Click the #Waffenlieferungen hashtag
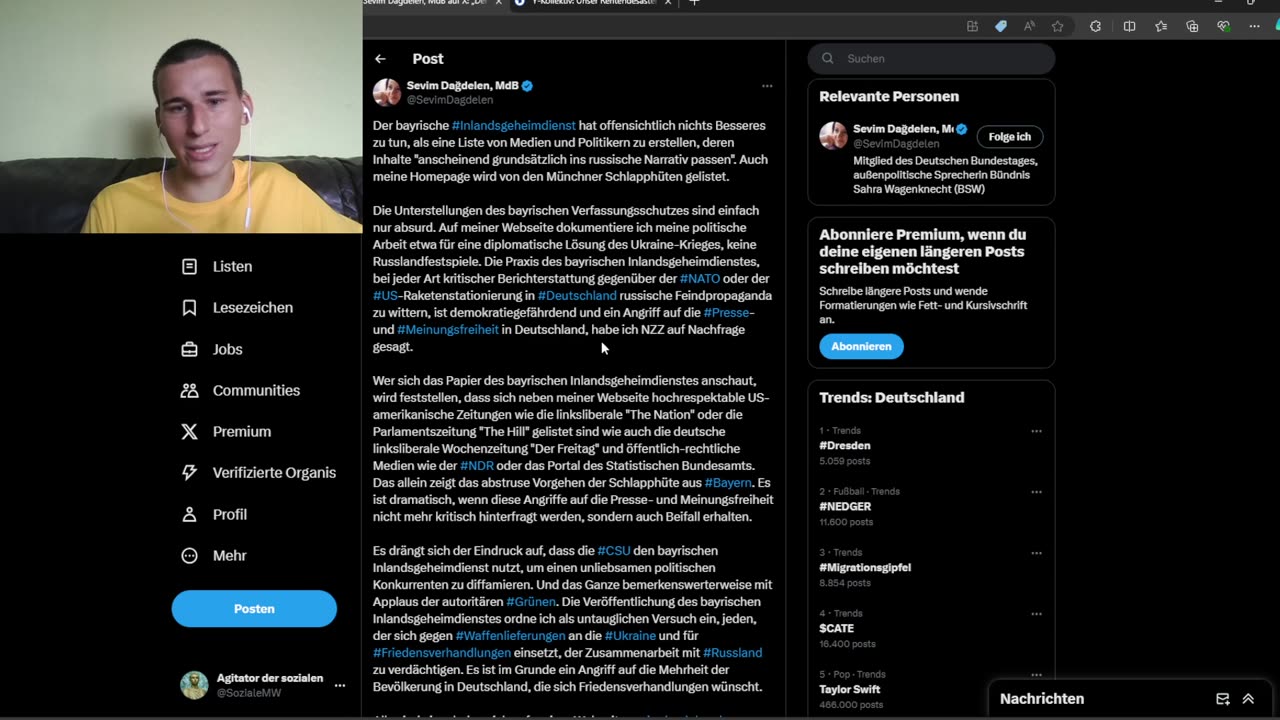This screenshot has width=1280, height=720. 510,636
